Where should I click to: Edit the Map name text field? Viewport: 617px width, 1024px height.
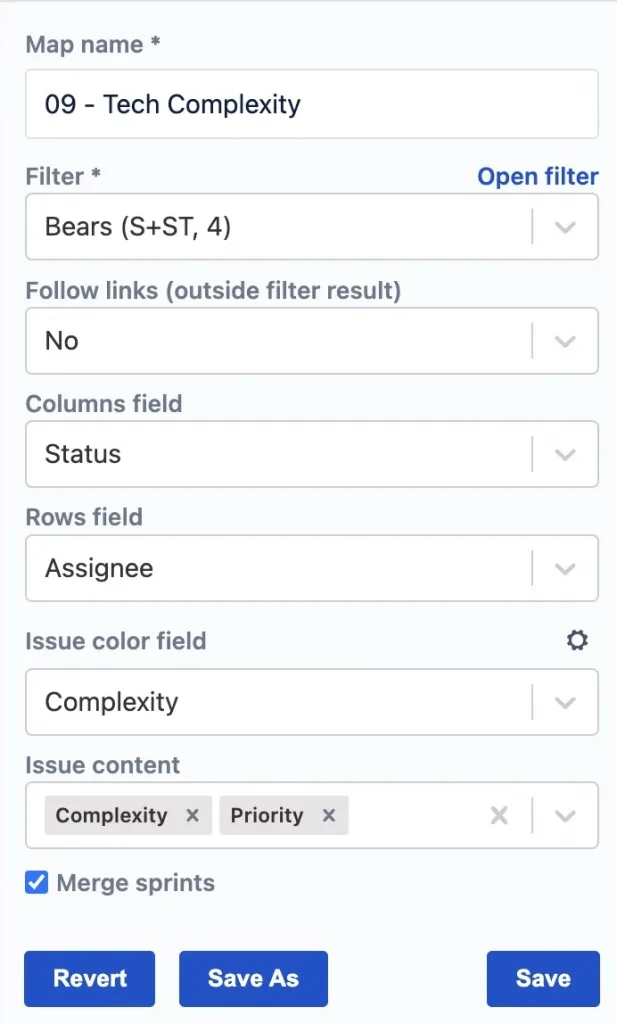pos(311,104)
